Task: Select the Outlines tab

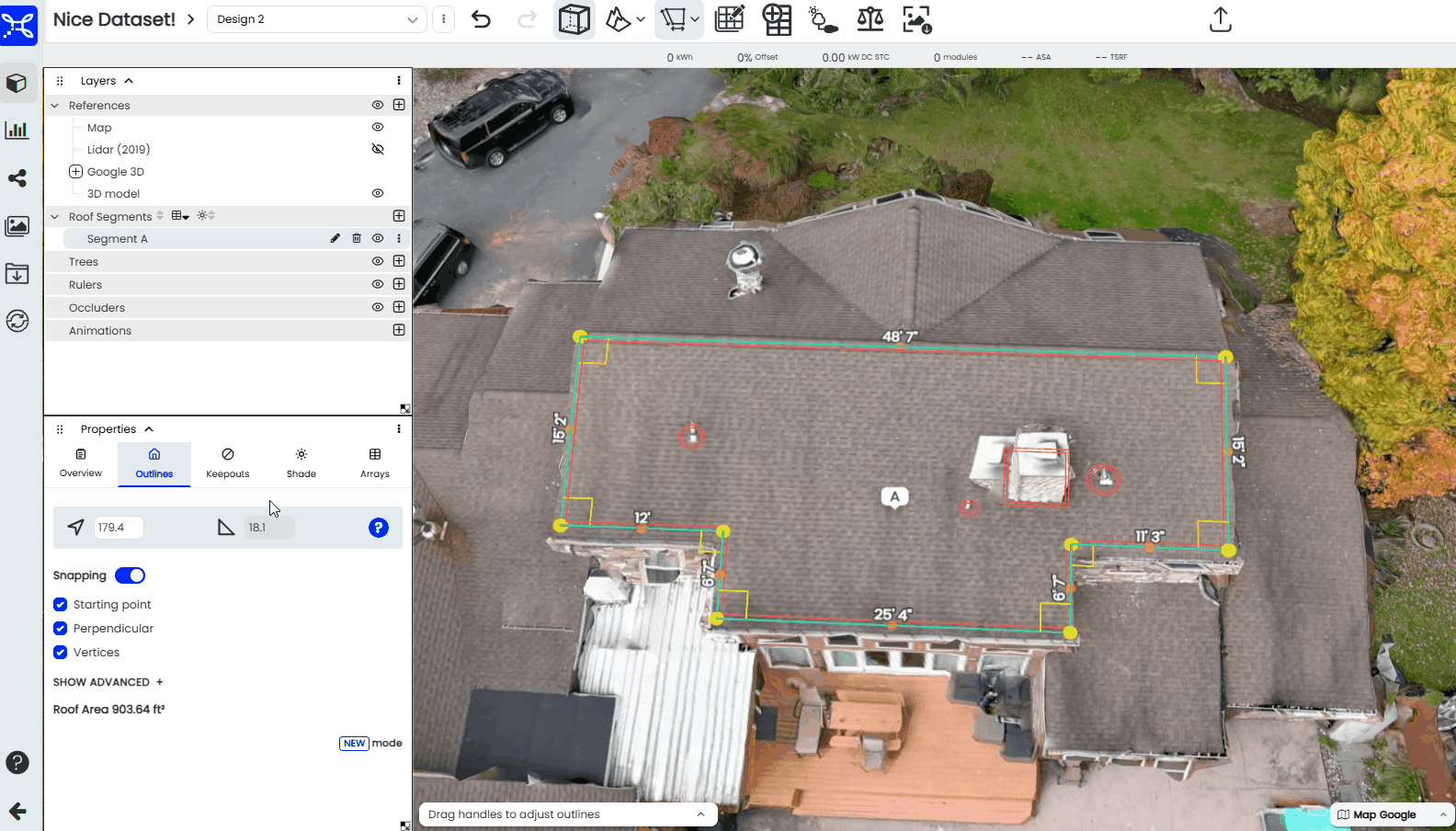Action: (x=154, y=464)
